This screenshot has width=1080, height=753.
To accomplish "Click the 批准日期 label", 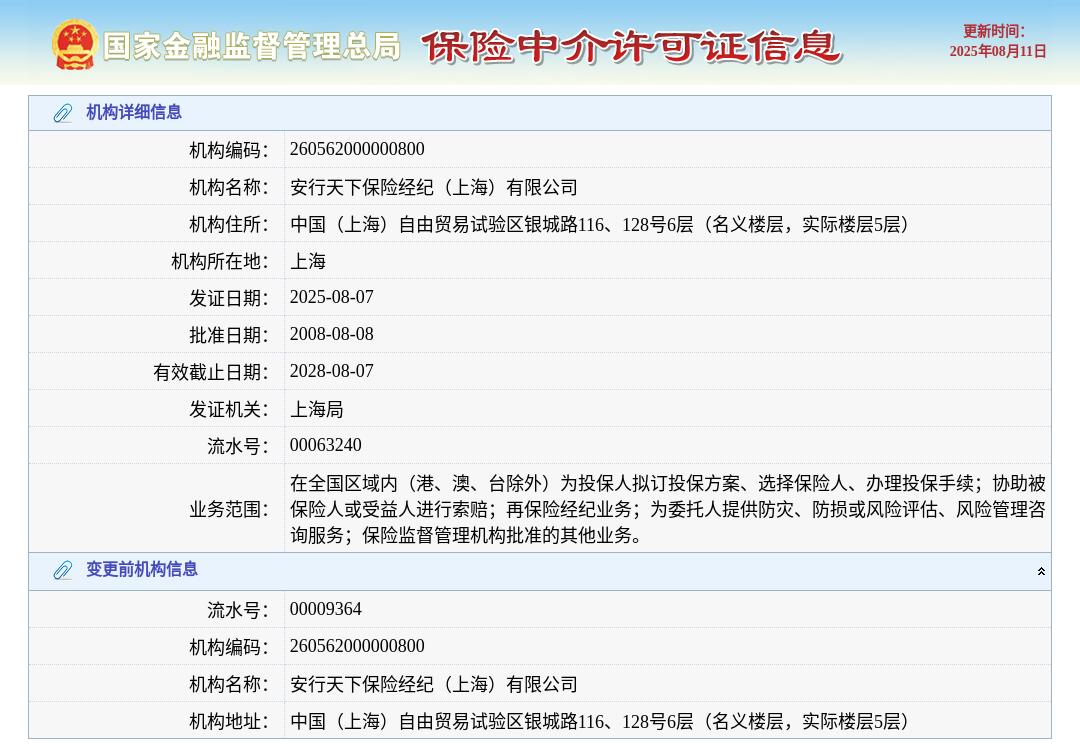I will point(229,336).
